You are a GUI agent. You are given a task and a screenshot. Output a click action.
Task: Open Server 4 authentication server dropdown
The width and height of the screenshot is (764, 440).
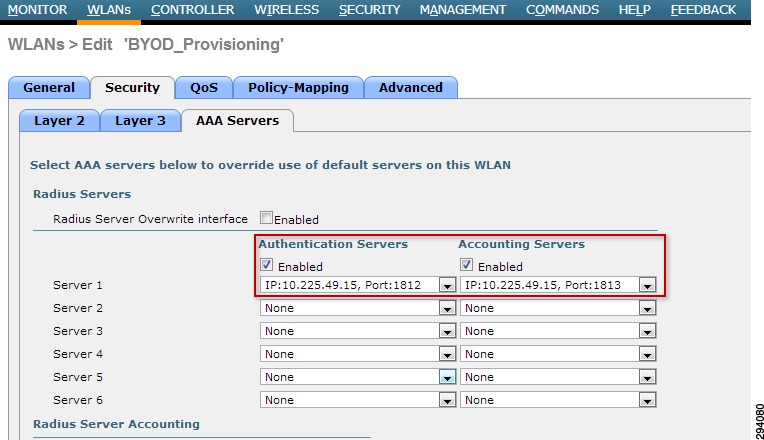[x=358, y=354]
